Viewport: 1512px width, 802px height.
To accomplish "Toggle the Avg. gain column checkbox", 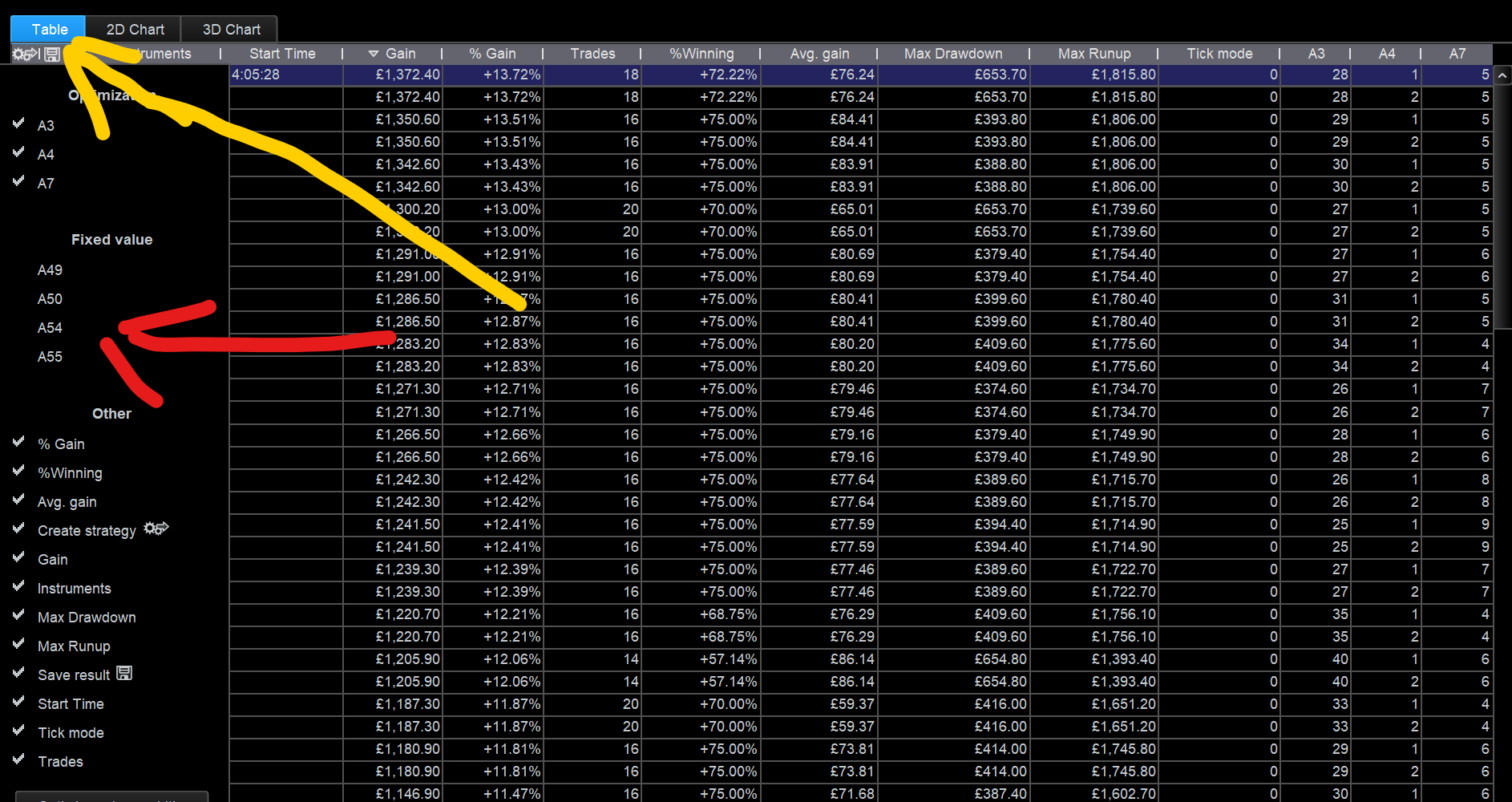I will (x=18, y=500).
